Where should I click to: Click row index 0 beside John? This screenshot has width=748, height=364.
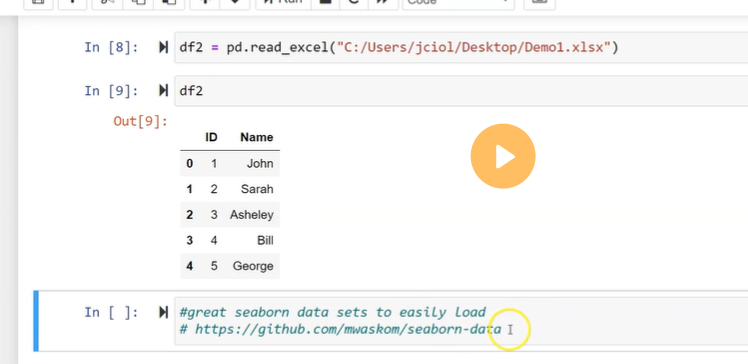pyautogui.click(x=189, y=164)
